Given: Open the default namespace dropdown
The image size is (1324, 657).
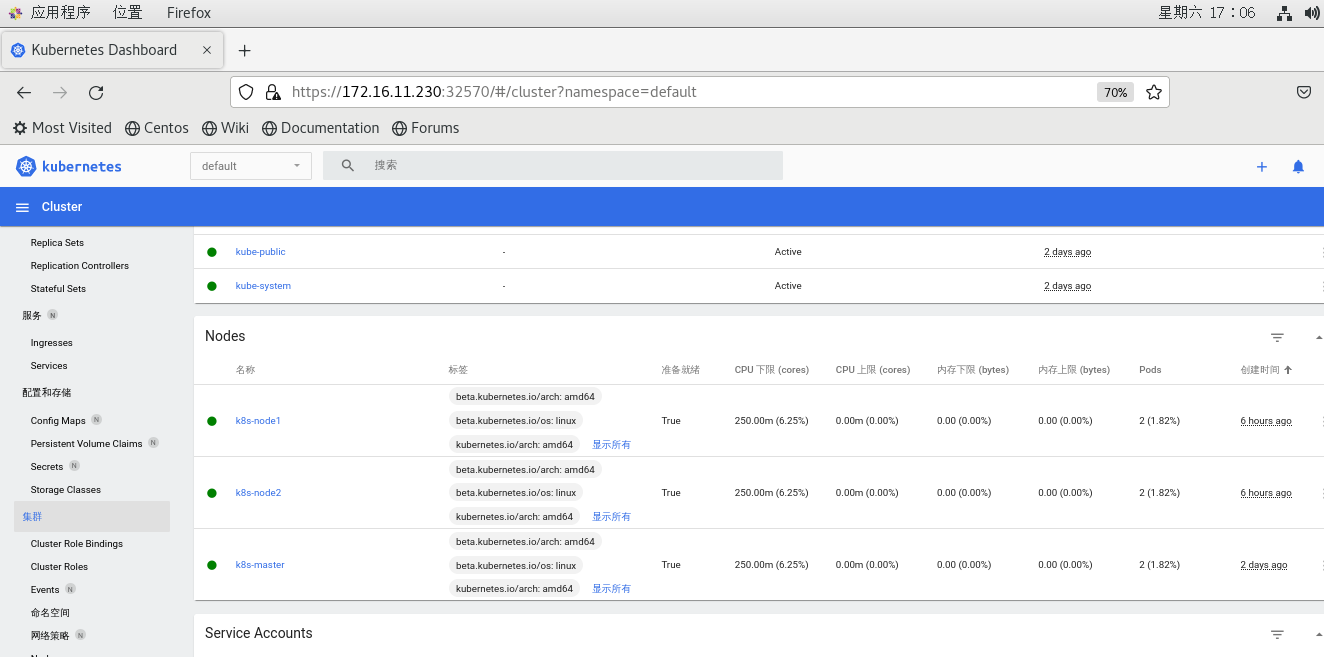Looking at the screenshot, I should pyautogui.click(x=250, y=166).
